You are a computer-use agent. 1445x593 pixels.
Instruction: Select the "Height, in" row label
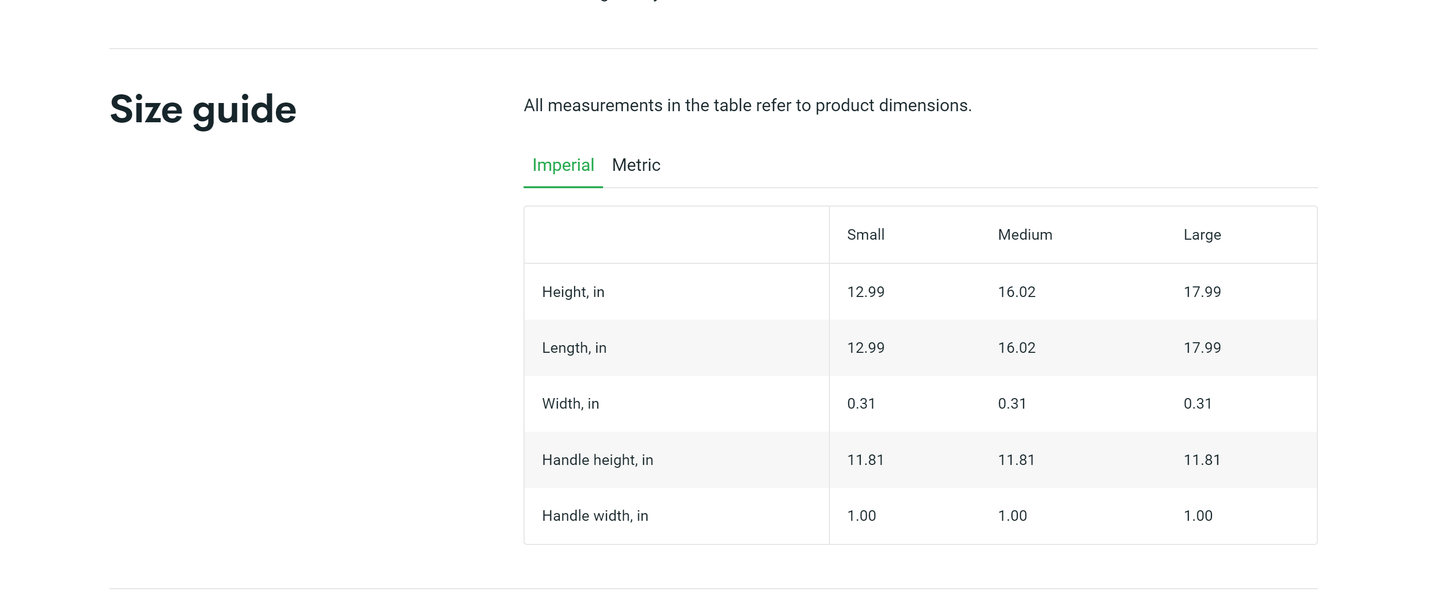(573, 292)
